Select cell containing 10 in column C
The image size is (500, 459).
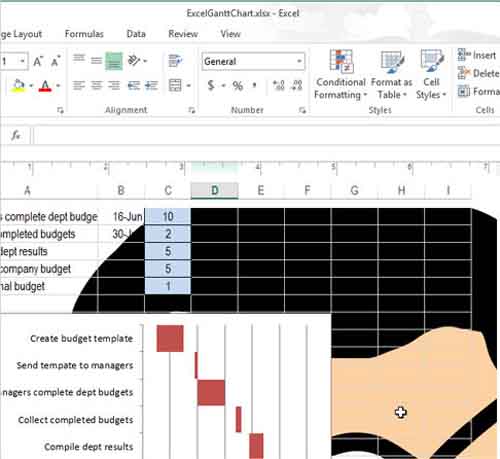[x=168, y=217]
